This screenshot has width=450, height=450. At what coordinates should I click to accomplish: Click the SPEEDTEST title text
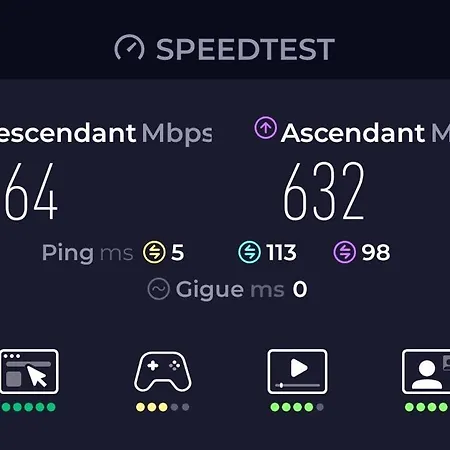click(245, 49)
